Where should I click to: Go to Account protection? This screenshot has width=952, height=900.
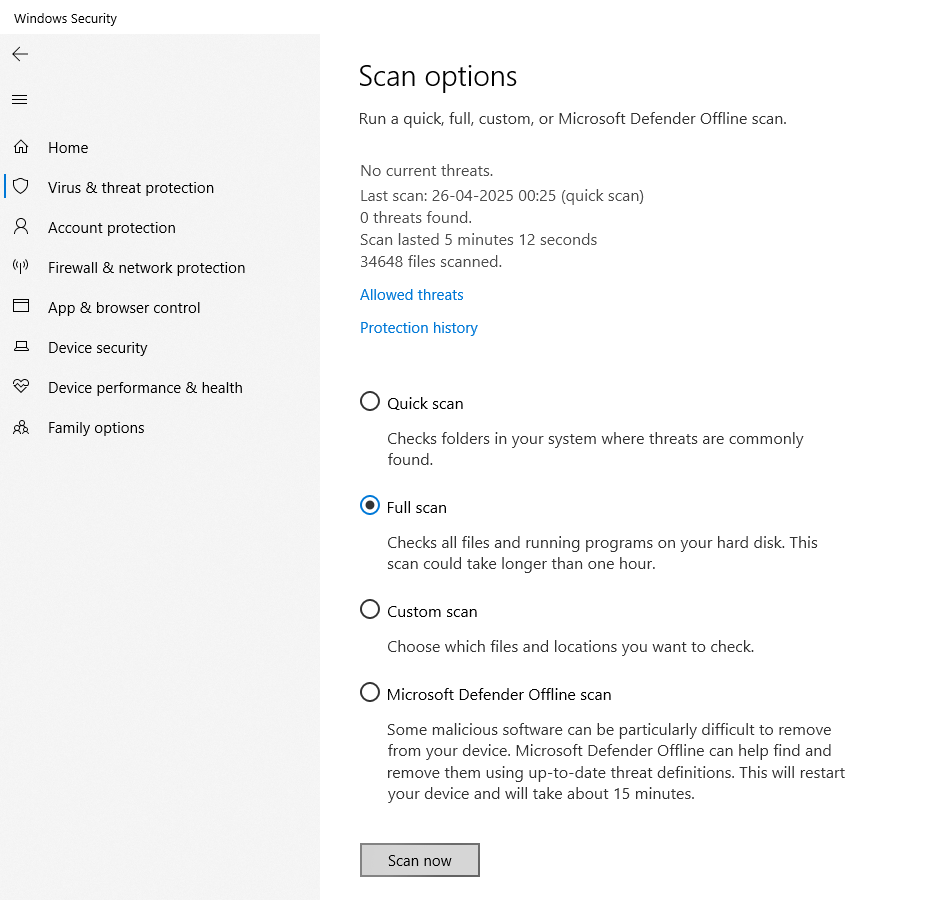[112, 228]
